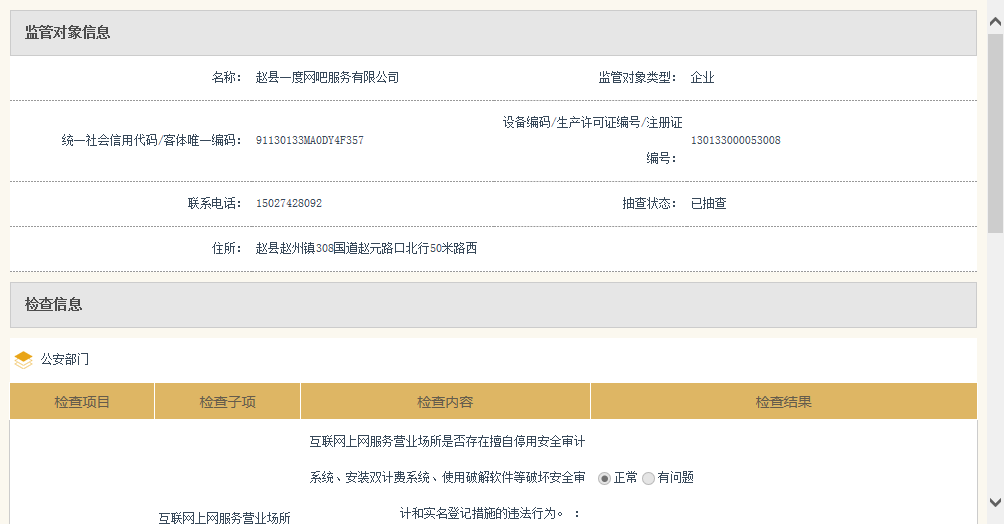Click the 监管对象信息 section header
Viewport: 1004px width, 524px height.
click(x=493, y=33)
